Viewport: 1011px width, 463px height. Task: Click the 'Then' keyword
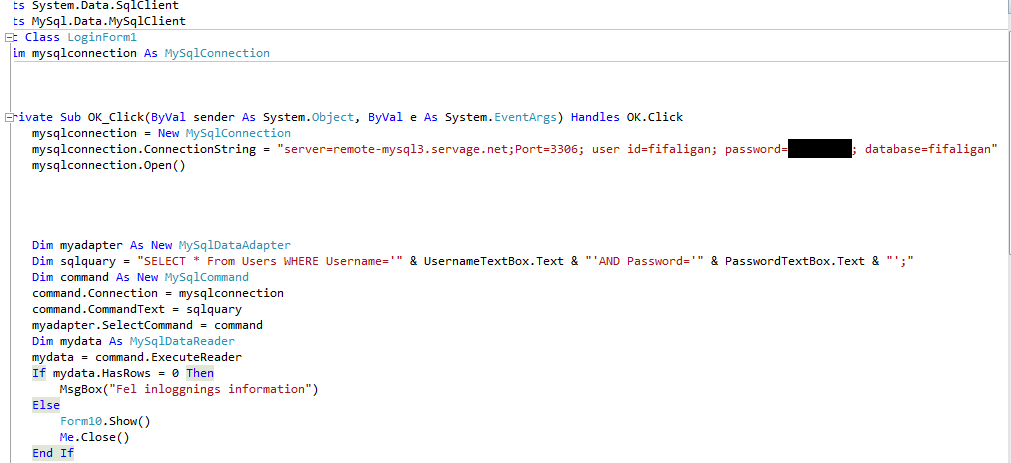200,373
